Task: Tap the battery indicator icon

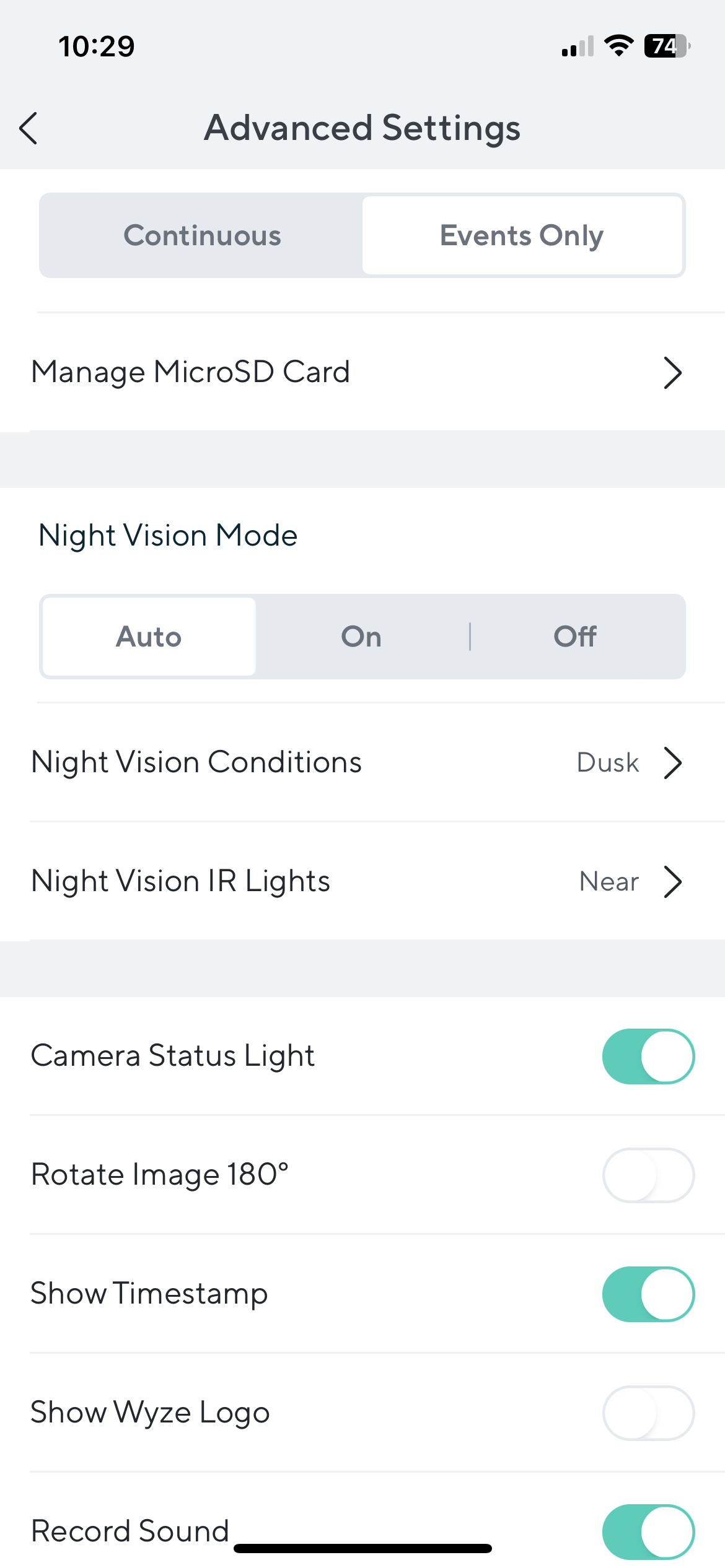Action: coord(667,46)
